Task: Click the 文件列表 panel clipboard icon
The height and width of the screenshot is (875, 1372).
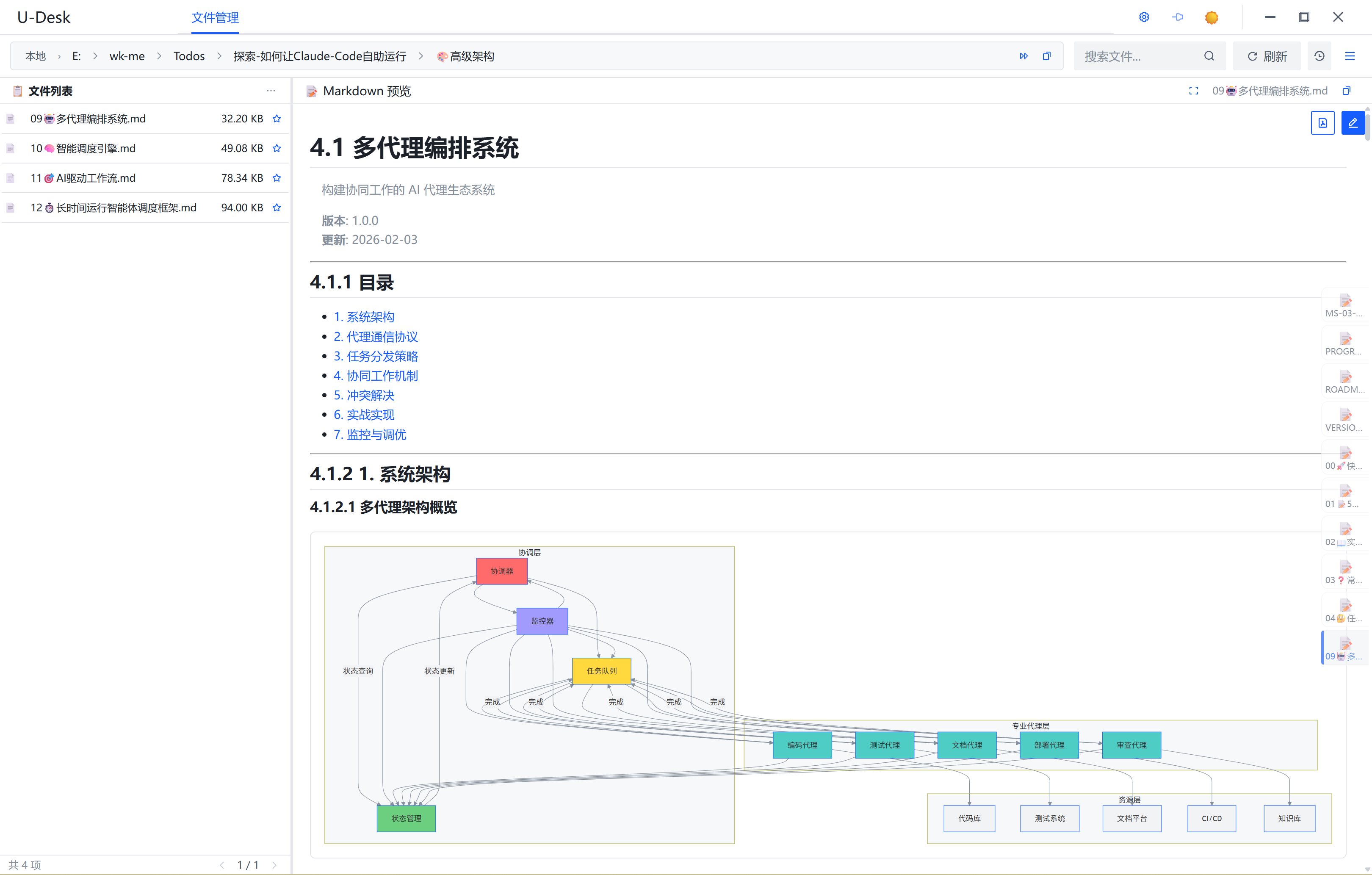Action: [18, 91]
